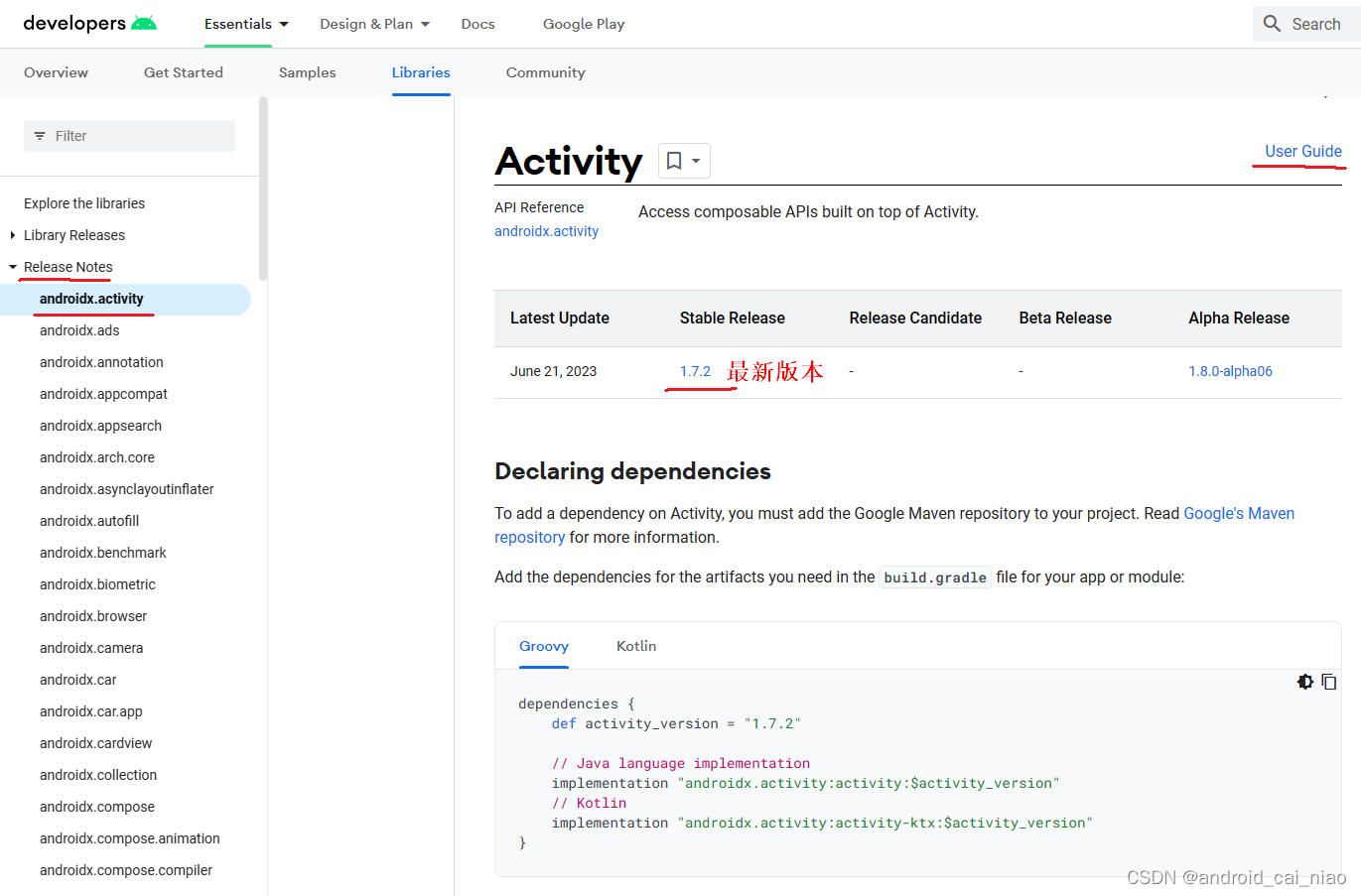This screenshot has width=1361, height=896.
Task: Select androidx.compose.animation in the sidebar
Action: click(x=130, y=838)
